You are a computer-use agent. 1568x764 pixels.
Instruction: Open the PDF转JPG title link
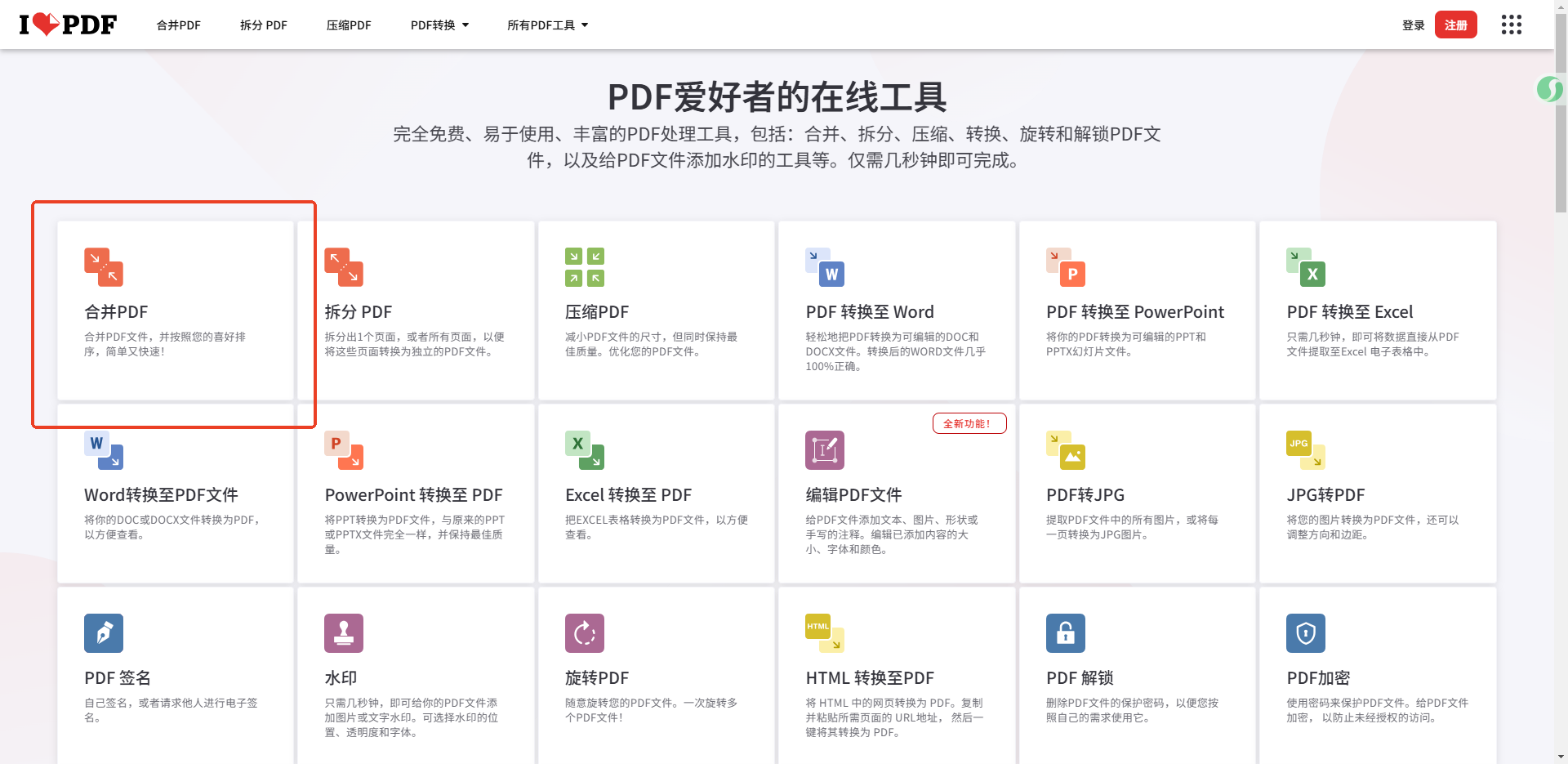(1085, 495)
